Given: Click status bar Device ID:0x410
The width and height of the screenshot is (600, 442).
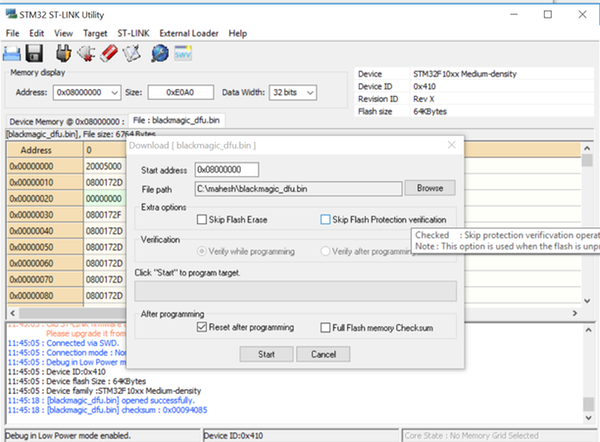Looking at the screenshot, I should [x=233, y=435].
